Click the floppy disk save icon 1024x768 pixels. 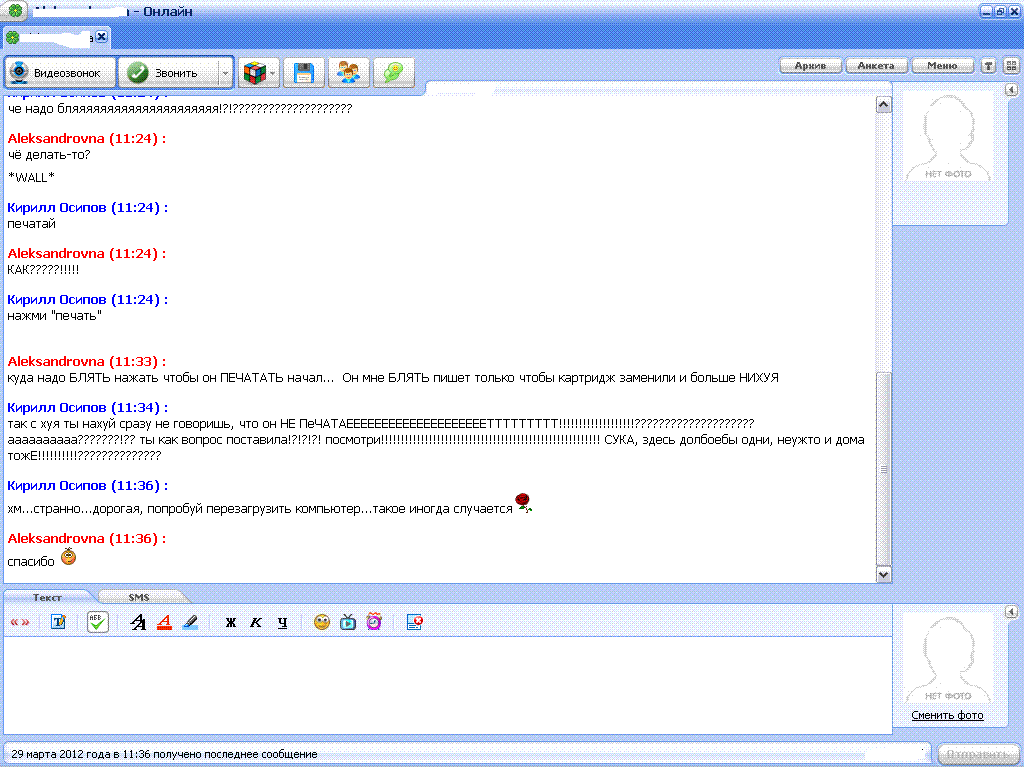[304, 73]
